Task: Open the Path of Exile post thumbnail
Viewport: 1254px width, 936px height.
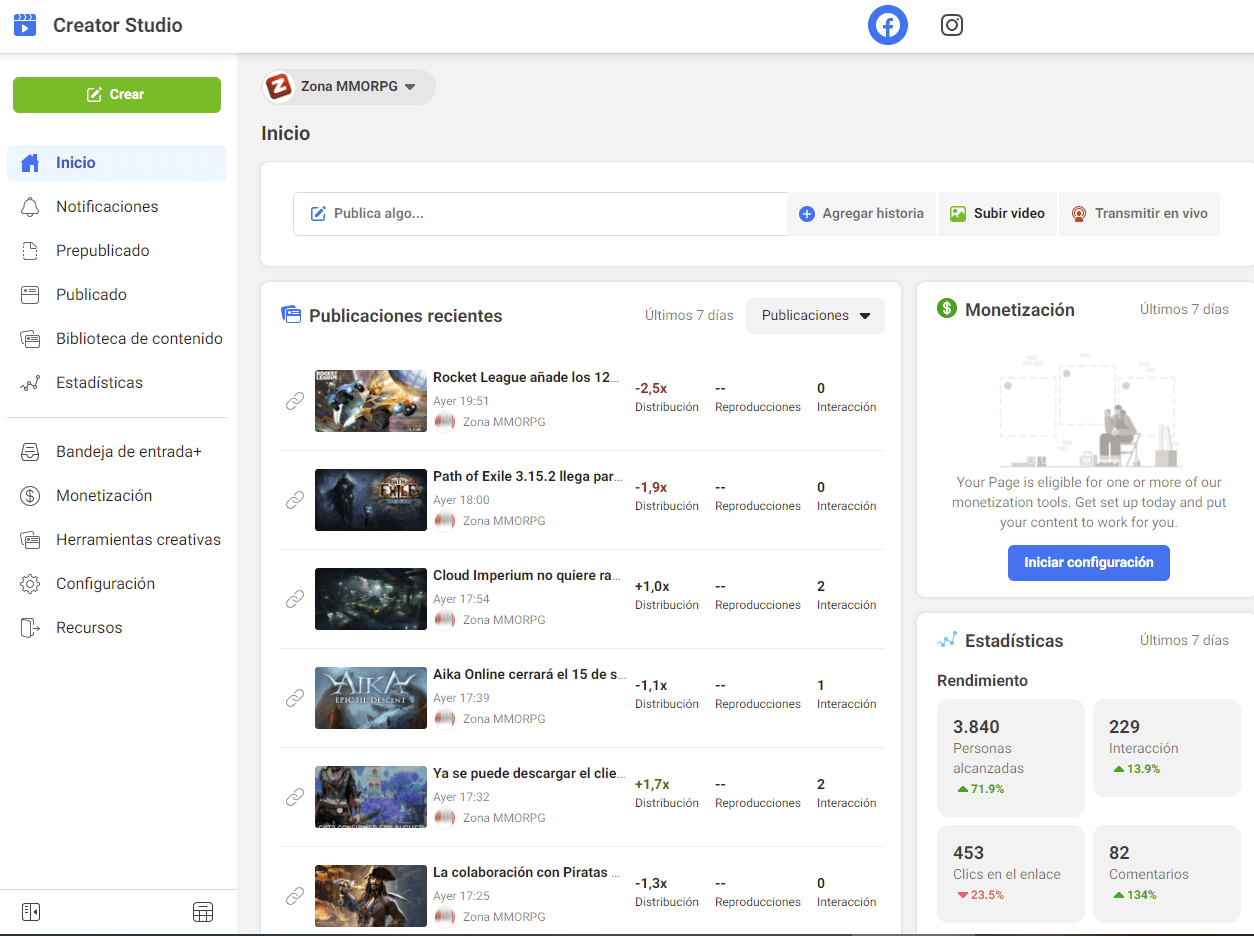Action: pyautogui.click(x=371, y=500)
